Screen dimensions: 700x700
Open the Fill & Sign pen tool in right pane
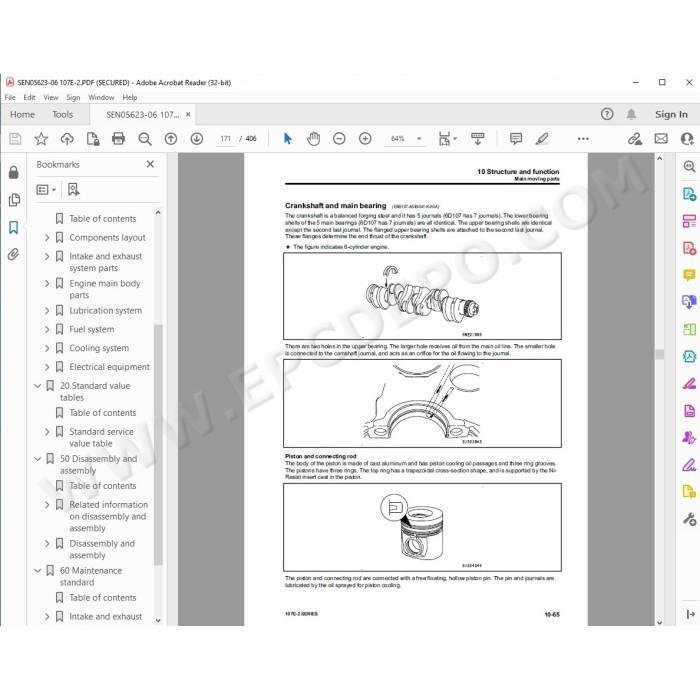click(x=689, y=465)
